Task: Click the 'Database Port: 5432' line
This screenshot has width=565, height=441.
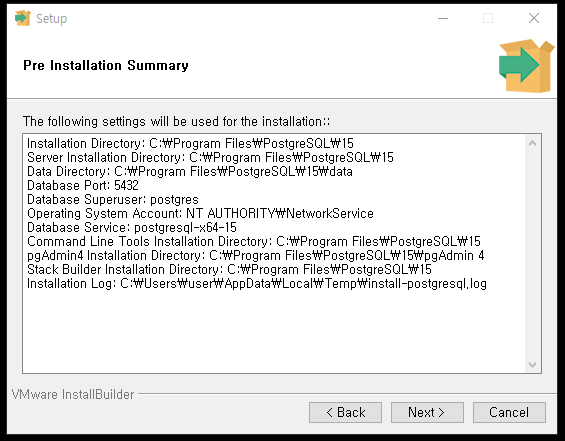Action: 83,186
